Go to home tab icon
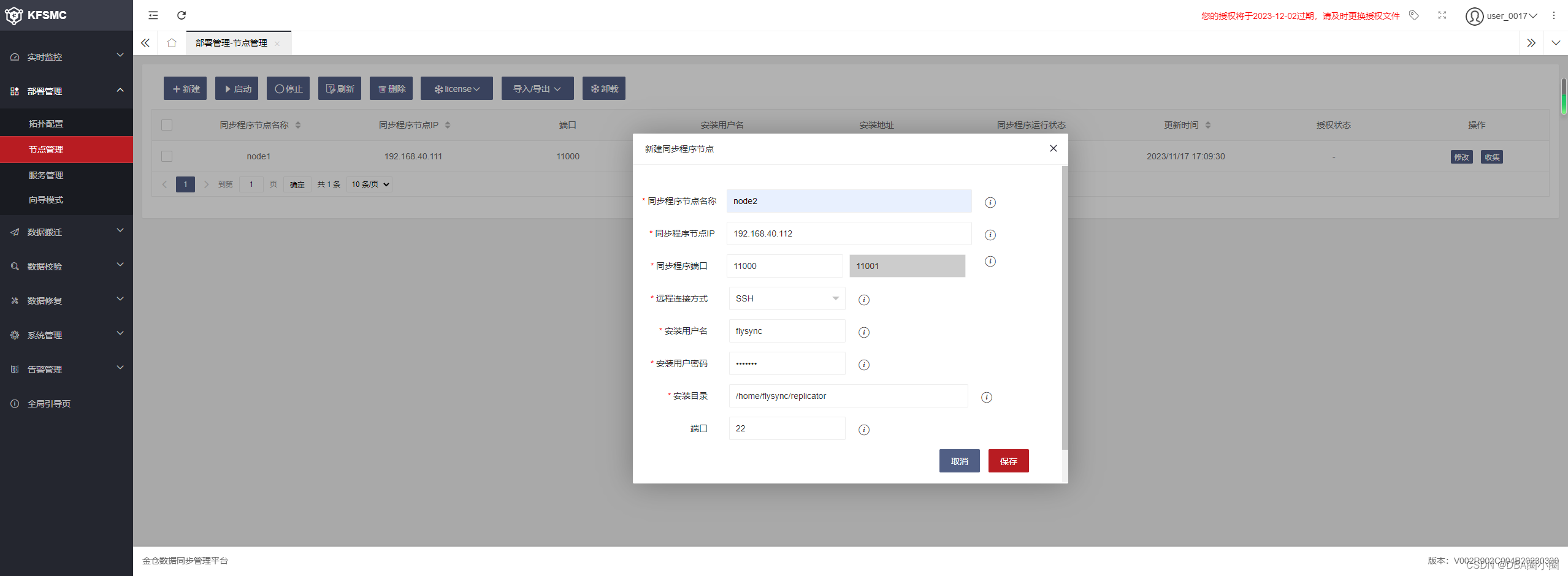 [172, 43]
